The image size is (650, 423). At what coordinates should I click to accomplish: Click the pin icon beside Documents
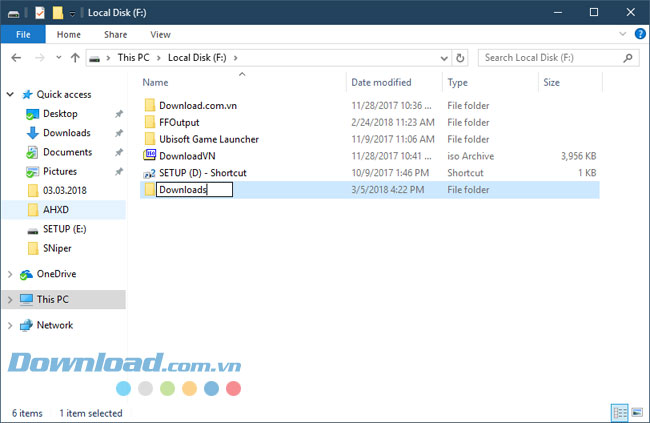click(x=119, y=152)
